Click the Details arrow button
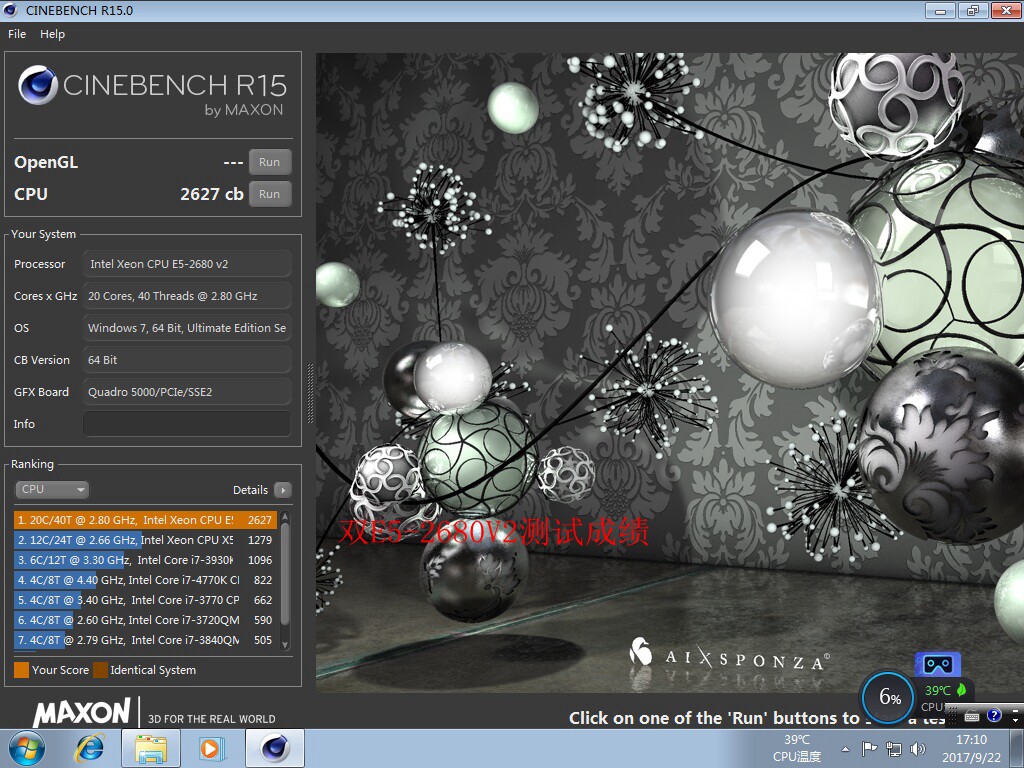The width and height of the screenshot is (1024, 768). (x=283, y=490)
